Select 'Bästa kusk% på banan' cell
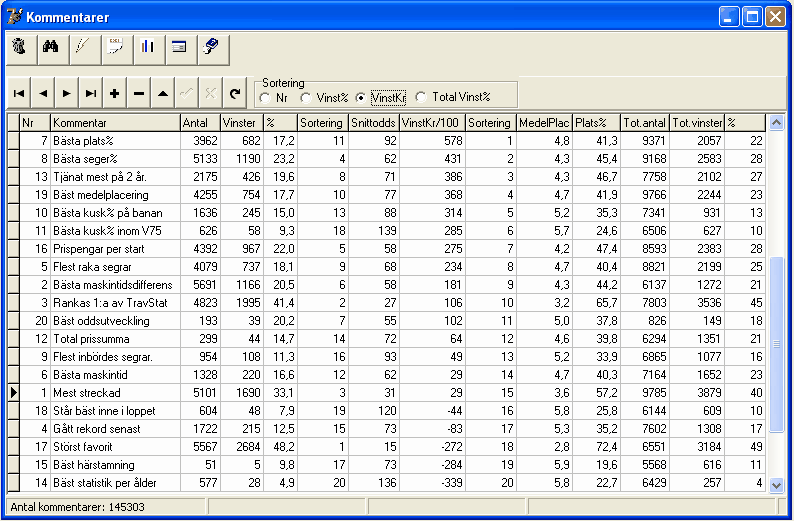This screenshot has height=521, width=794. (x=115, y=213)
